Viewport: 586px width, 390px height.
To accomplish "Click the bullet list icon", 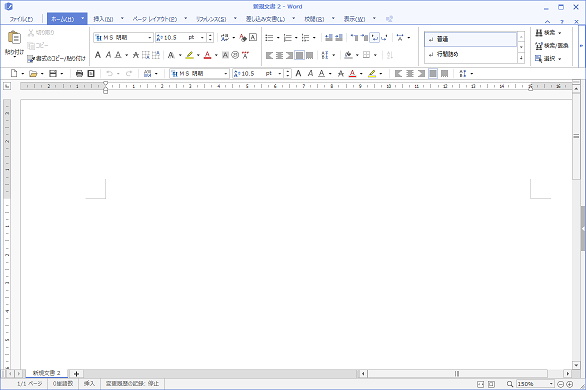I will click(x=269, y=38).
